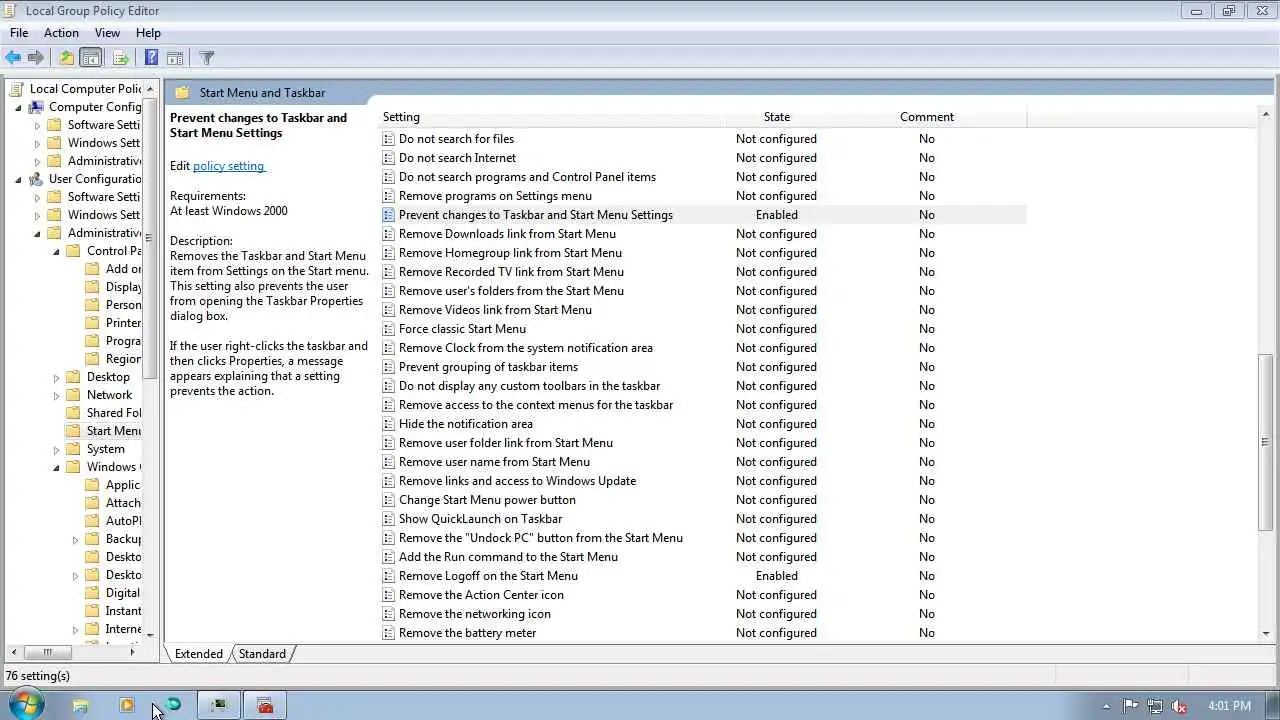Screen dimensions: 1280x720
Task: Expand the Backup tree node
Action: point(76,539)
